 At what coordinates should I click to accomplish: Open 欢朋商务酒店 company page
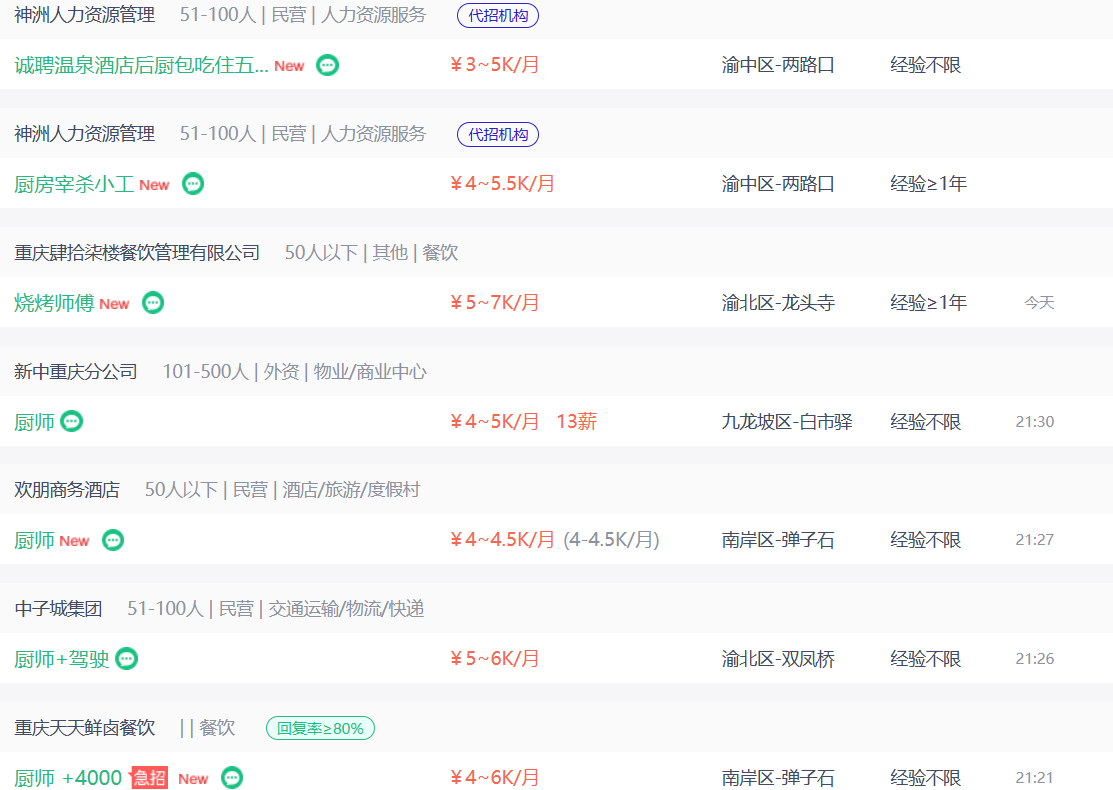coord(67,490)
